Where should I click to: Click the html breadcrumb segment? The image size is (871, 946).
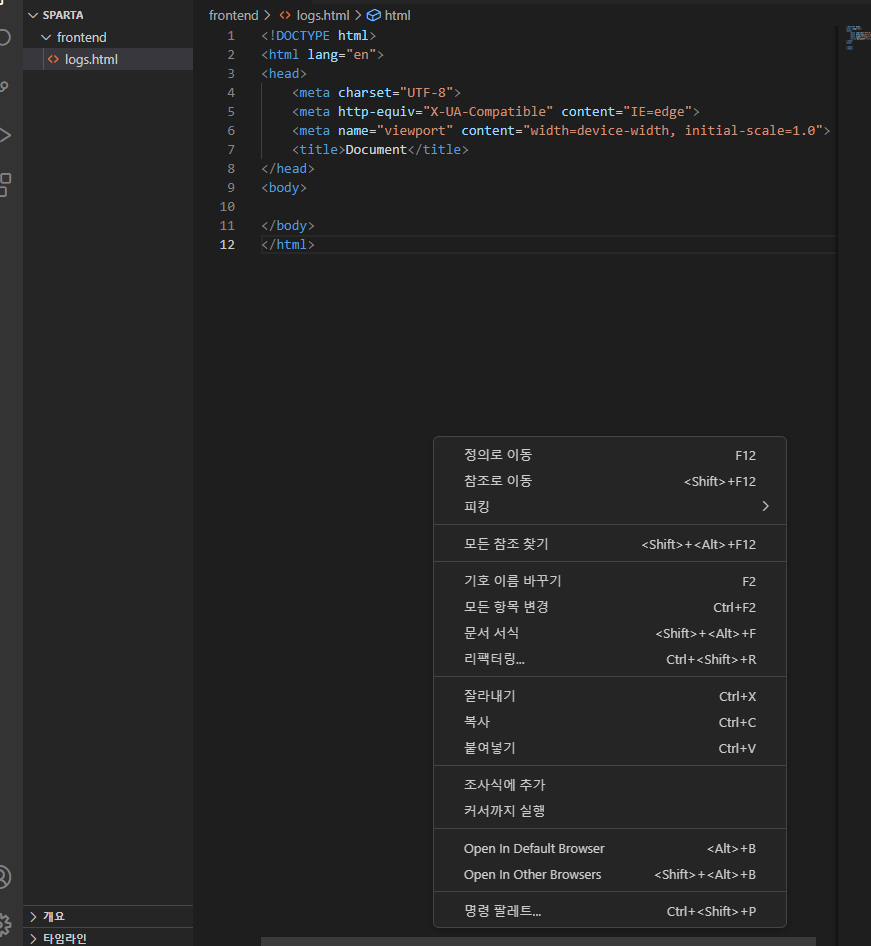[397, 15]
